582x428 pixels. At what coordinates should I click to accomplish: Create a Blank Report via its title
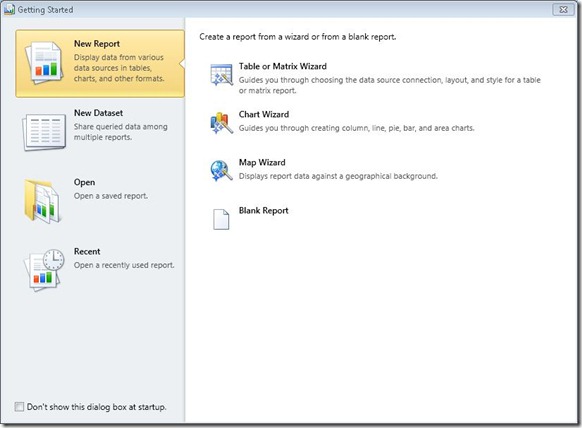pos(264,210)
